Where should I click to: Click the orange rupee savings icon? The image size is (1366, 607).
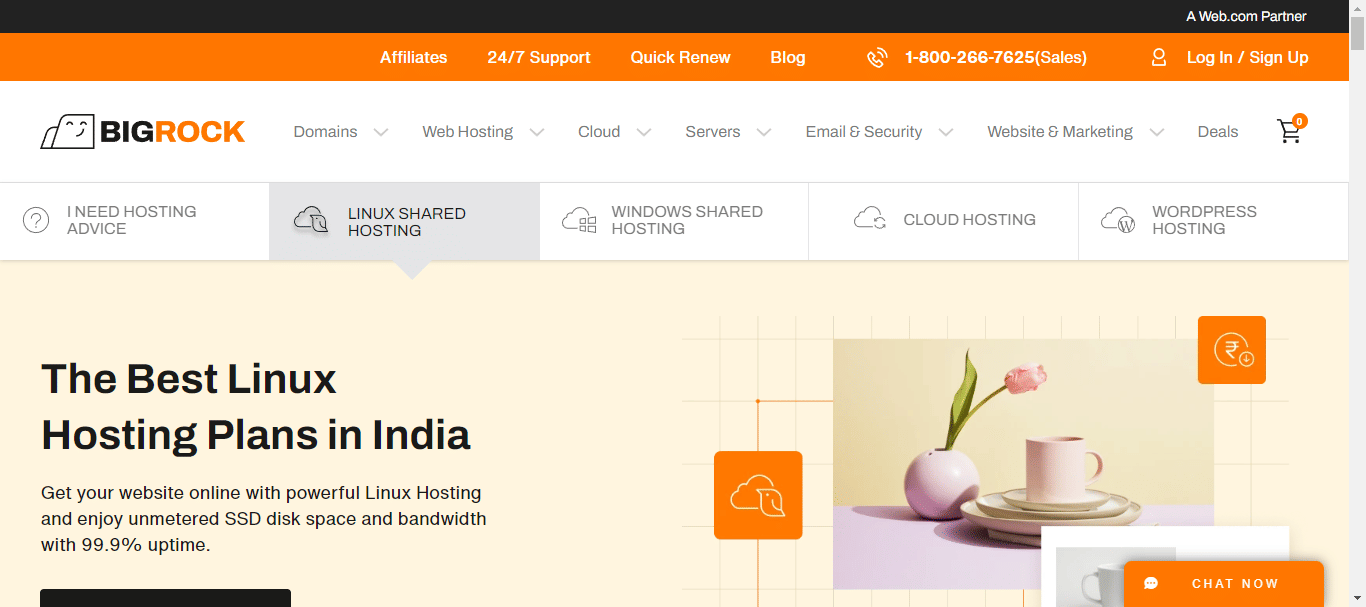1232,350
